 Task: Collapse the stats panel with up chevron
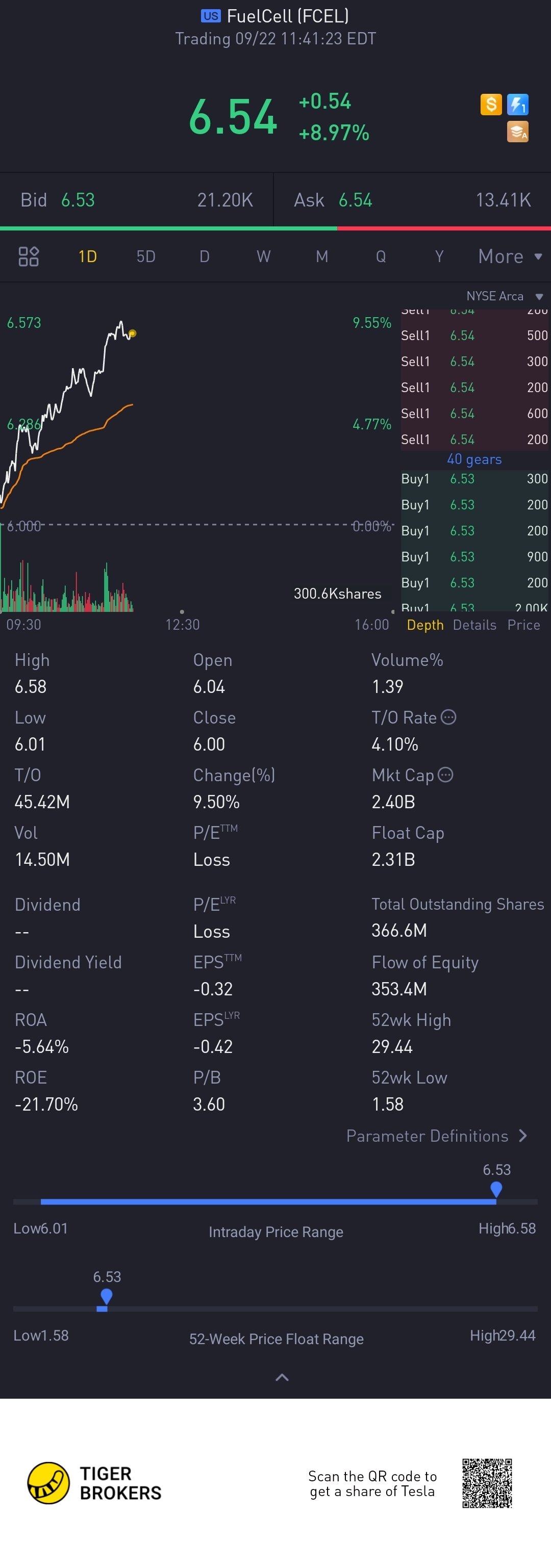pyautogui.click(x=282, y=1377)
